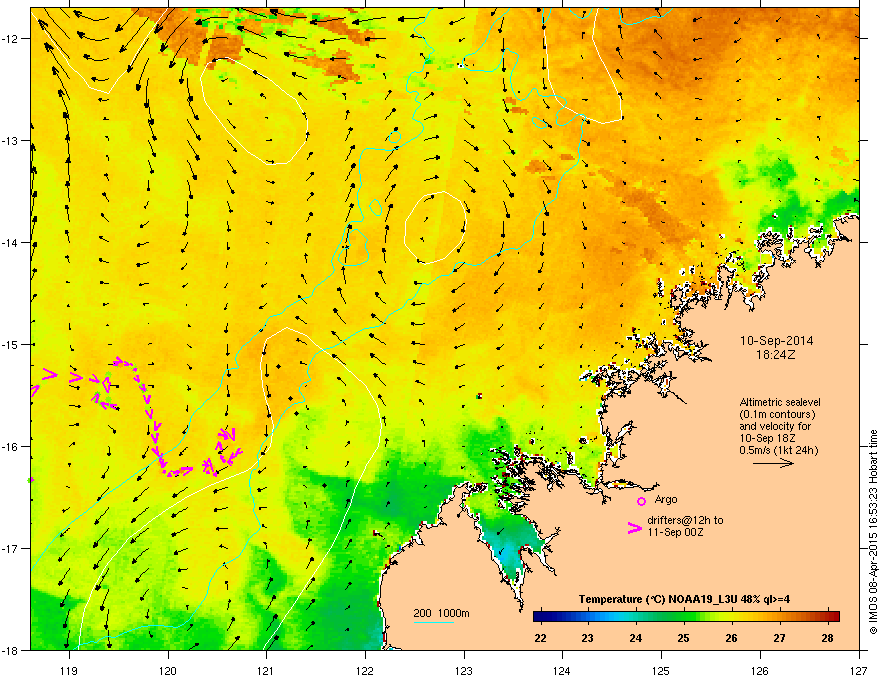Click the latitude axis label -16

click(x=10, y=446)
